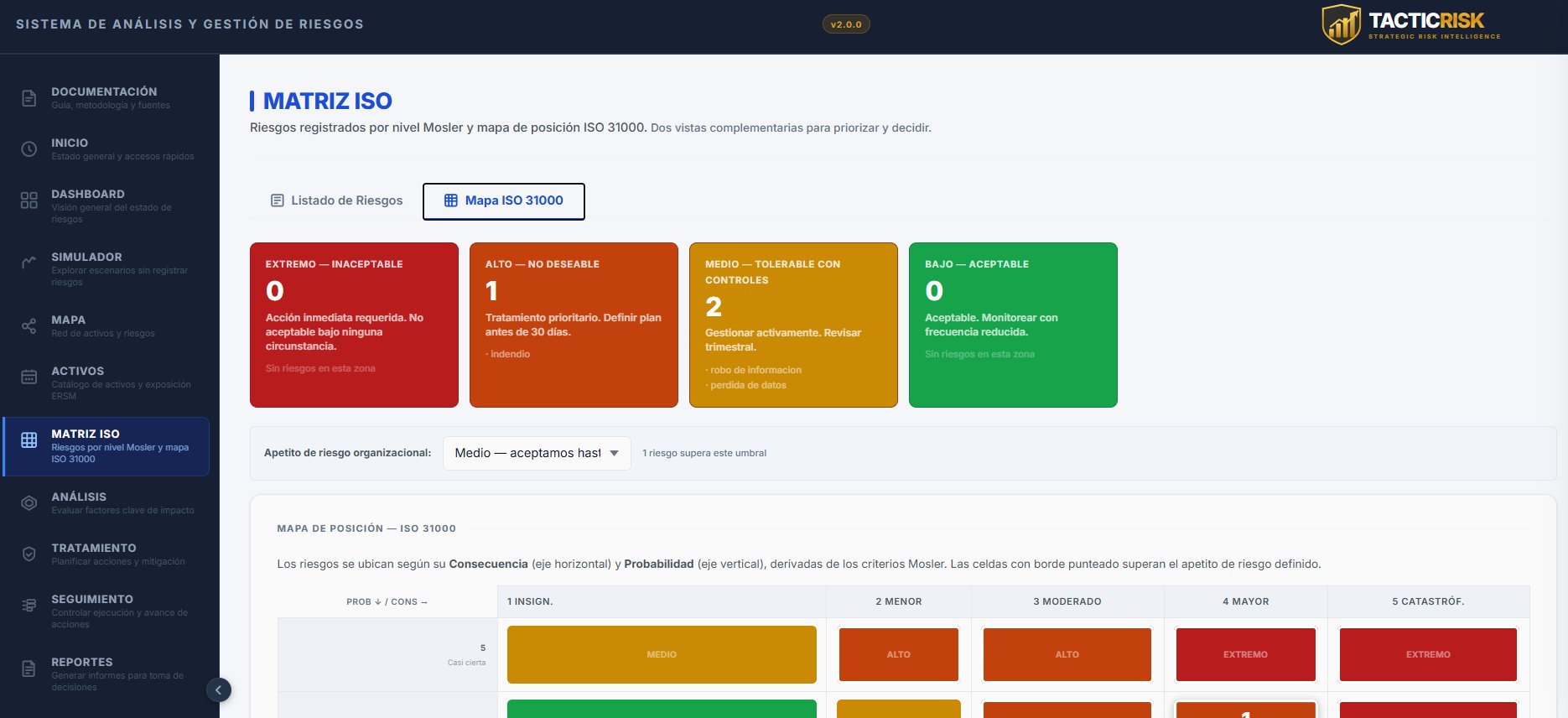Image resolution: width=1568 pixels, height=718 pixels.
Task: Click the '2 MENOR' column header
Action: pos(899,601)
